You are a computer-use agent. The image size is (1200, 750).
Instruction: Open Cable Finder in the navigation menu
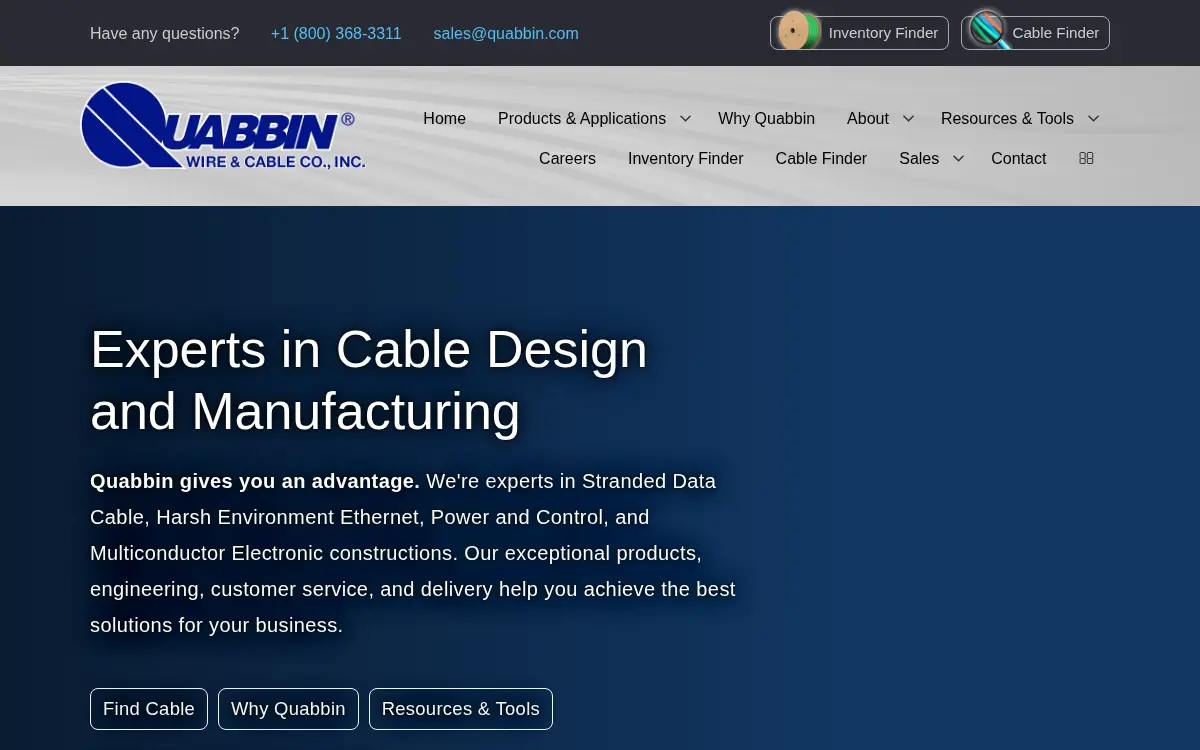click(821, 158)
